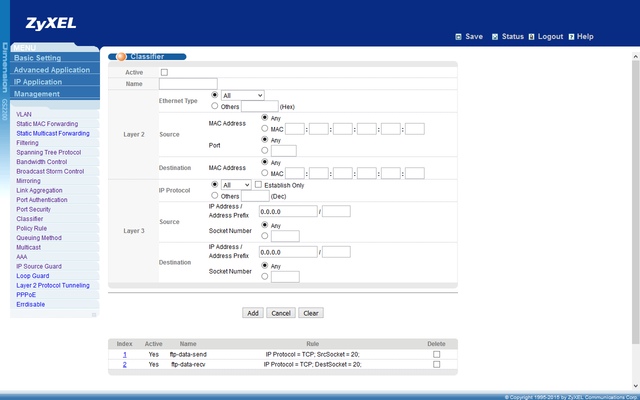
Task: Click the Save link text
Action: (474, 37)
